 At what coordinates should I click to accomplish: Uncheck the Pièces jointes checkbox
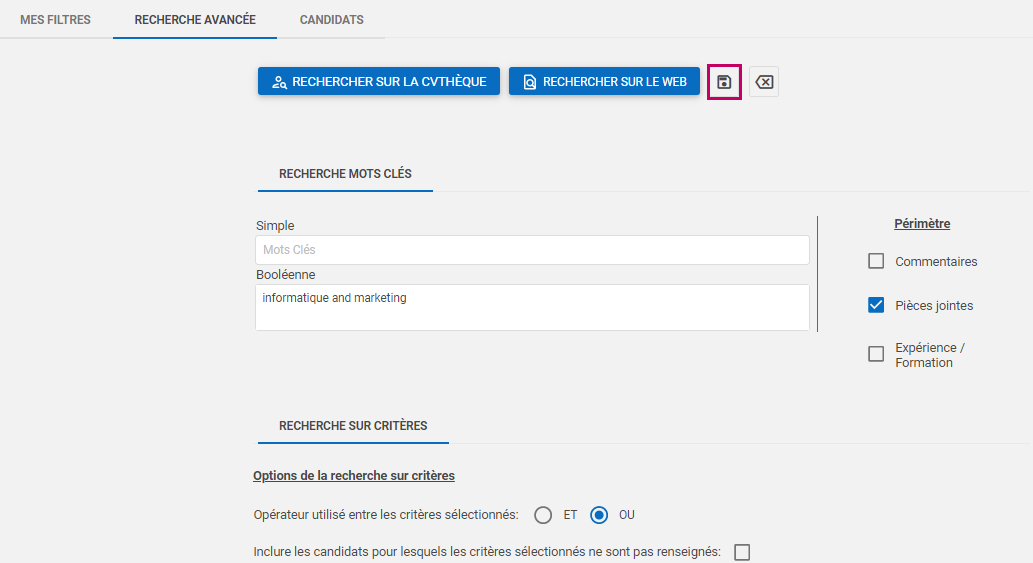click(x=876, y=305)
